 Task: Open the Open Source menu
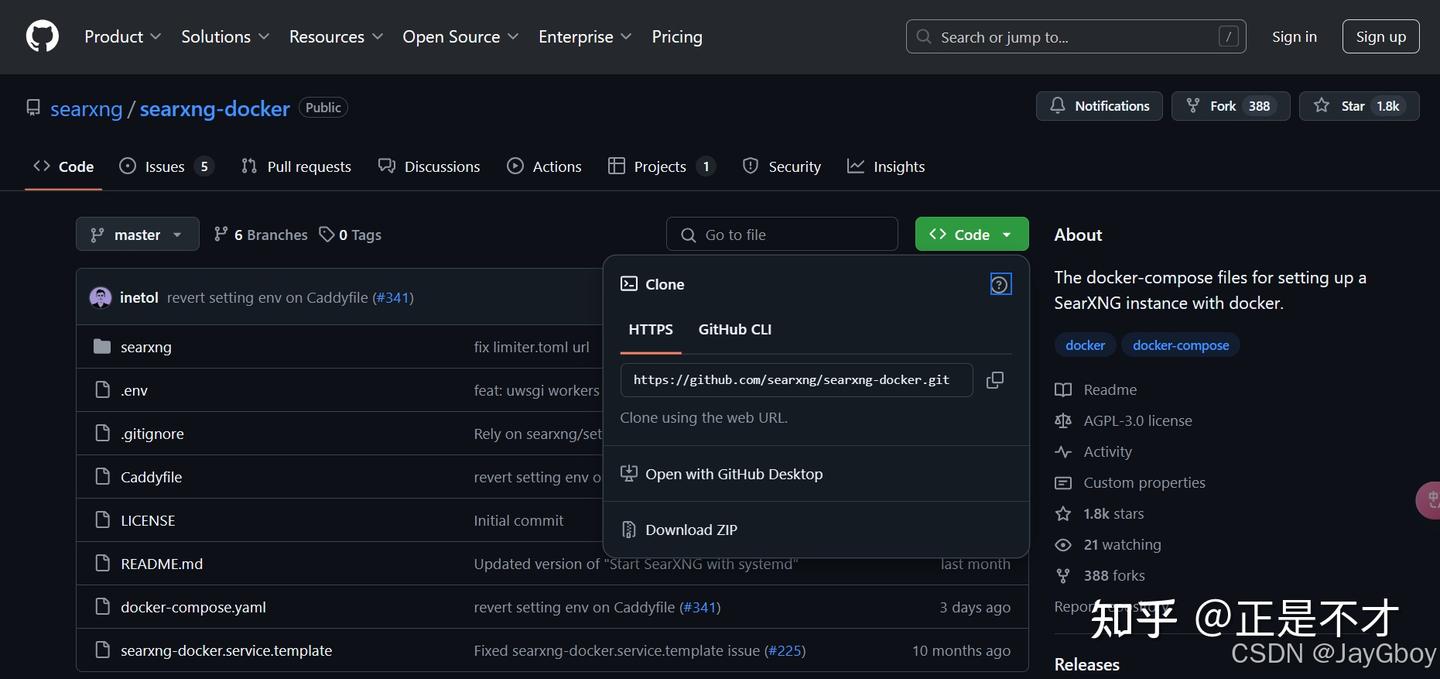click(x=460, y=36)
